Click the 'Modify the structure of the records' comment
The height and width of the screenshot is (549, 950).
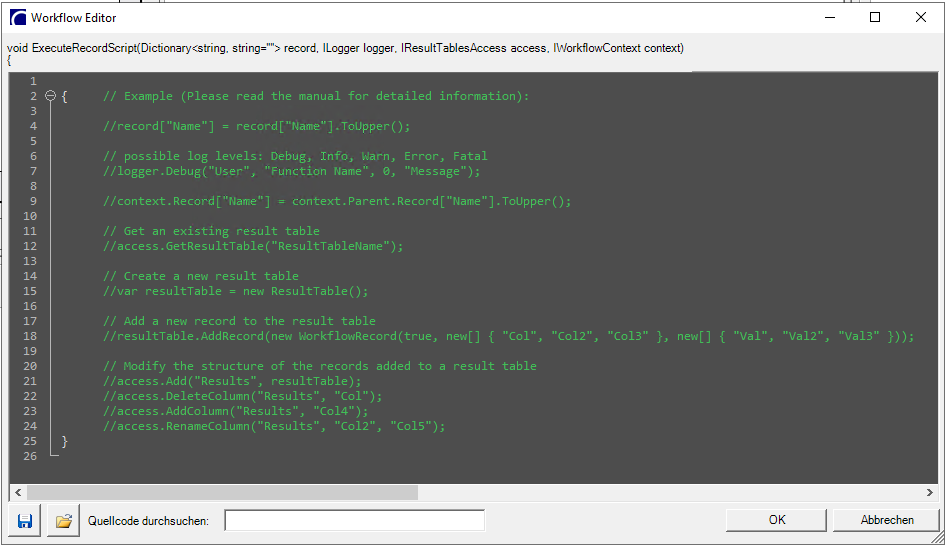(319, 366)
